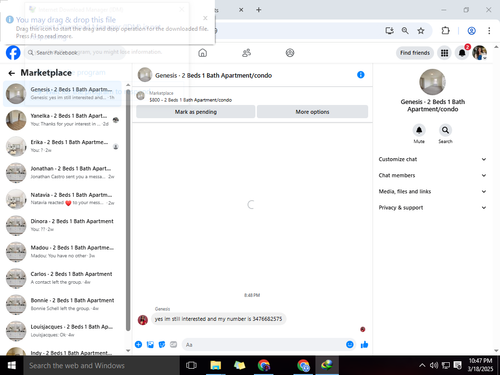
Task: Open Madou conversation in chat list
Action: [x=62, y=252]
